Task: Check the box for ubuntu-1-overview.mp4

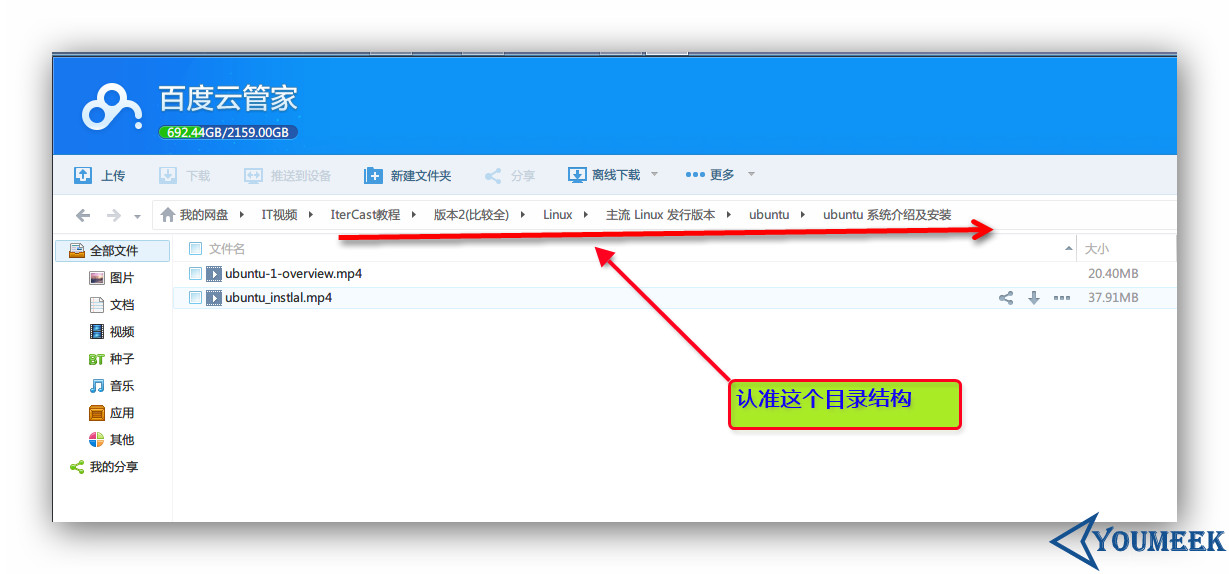Action: point(196,274)
